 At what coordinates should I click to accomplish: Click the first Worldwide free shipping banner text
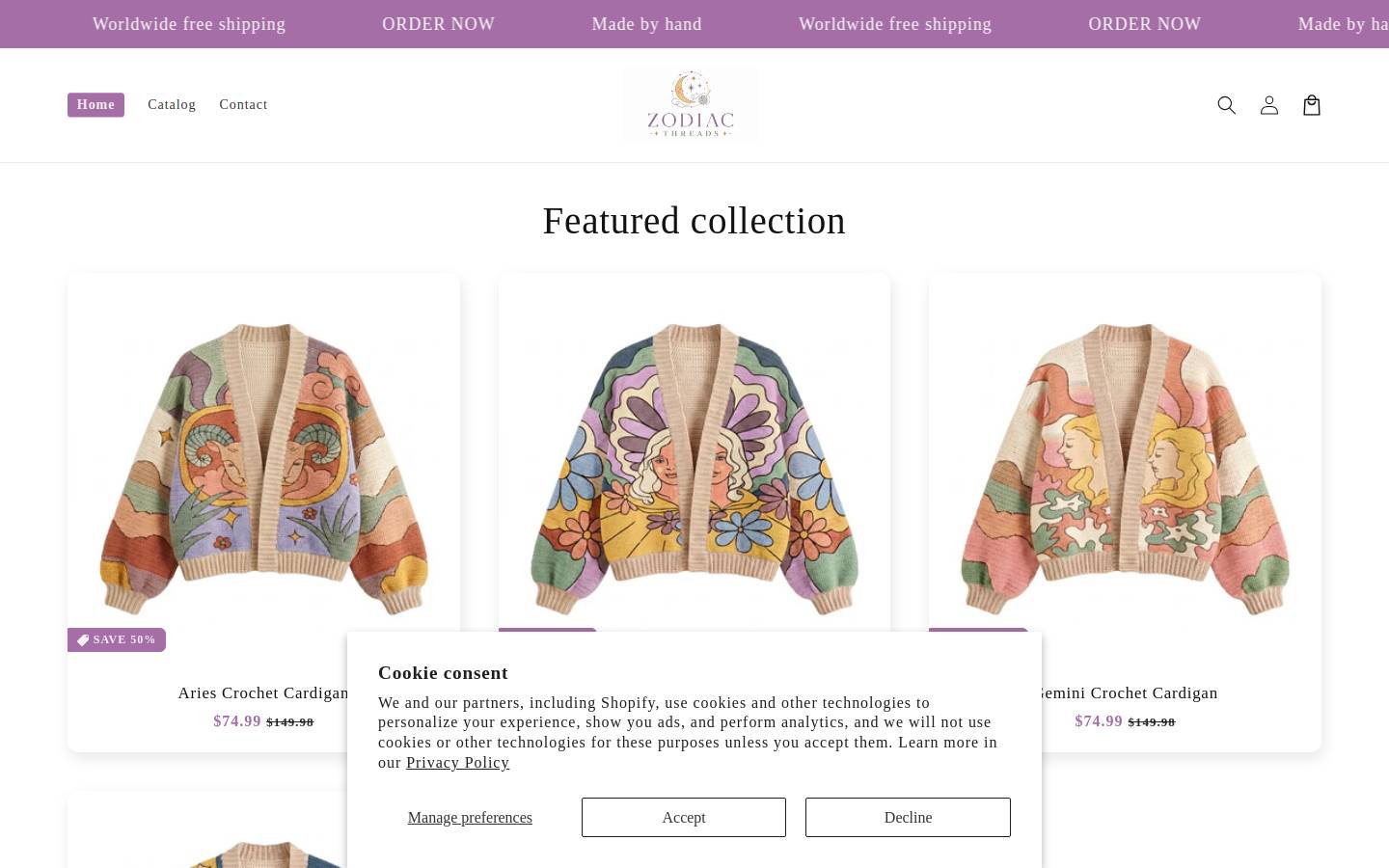click(189, 24)
